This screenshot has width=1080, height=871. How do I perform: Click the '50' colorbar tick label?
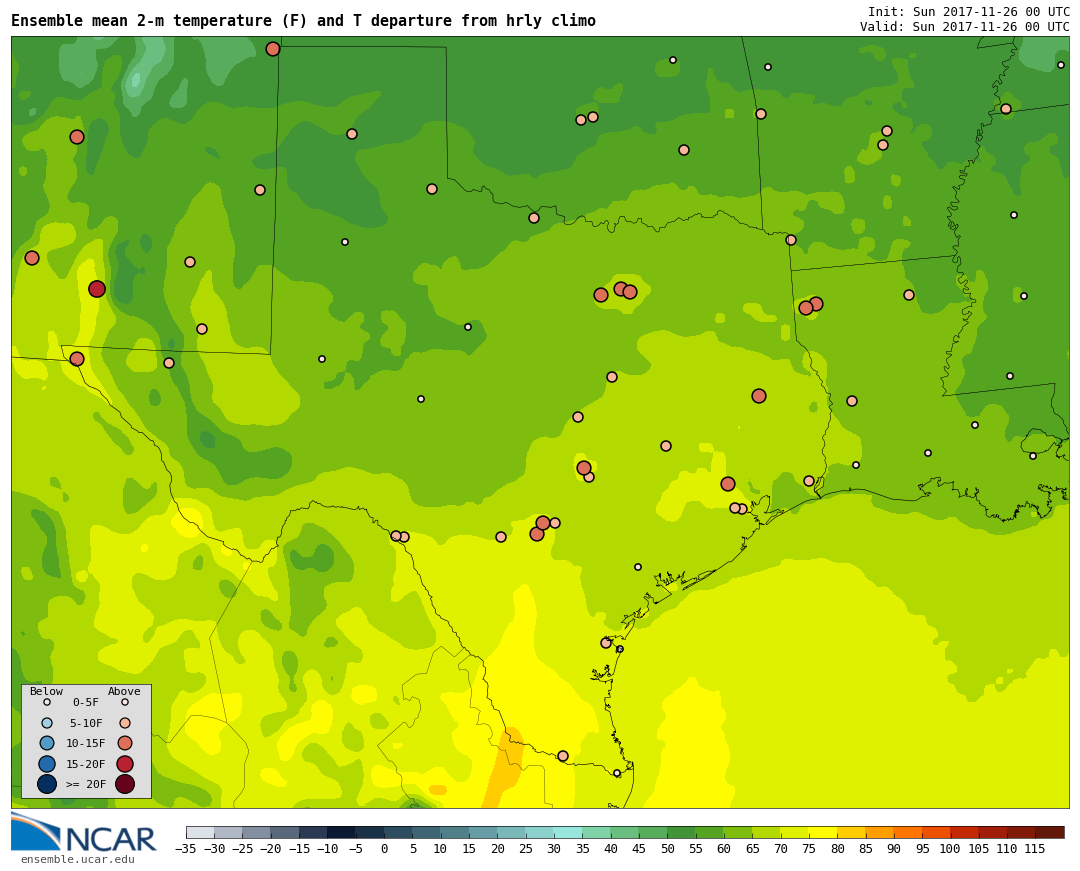coord(667,849)
